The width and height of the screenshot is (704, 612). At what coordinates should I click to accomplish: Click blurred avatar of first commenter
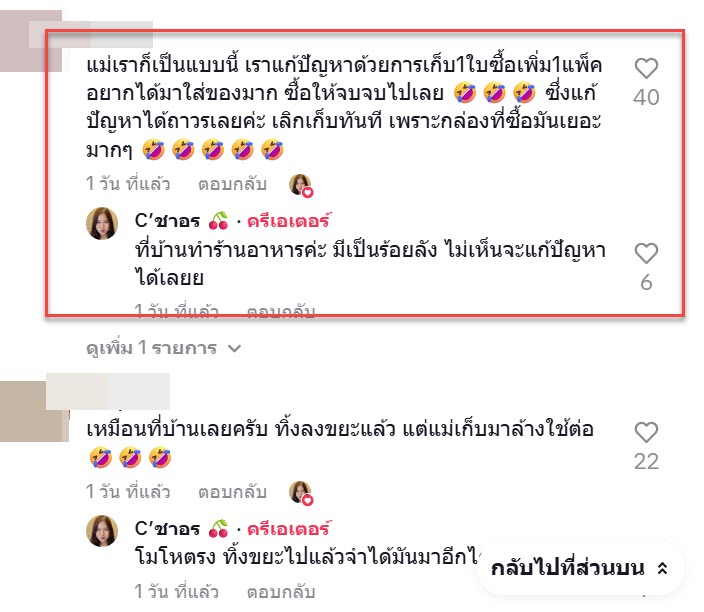point(31,41)
